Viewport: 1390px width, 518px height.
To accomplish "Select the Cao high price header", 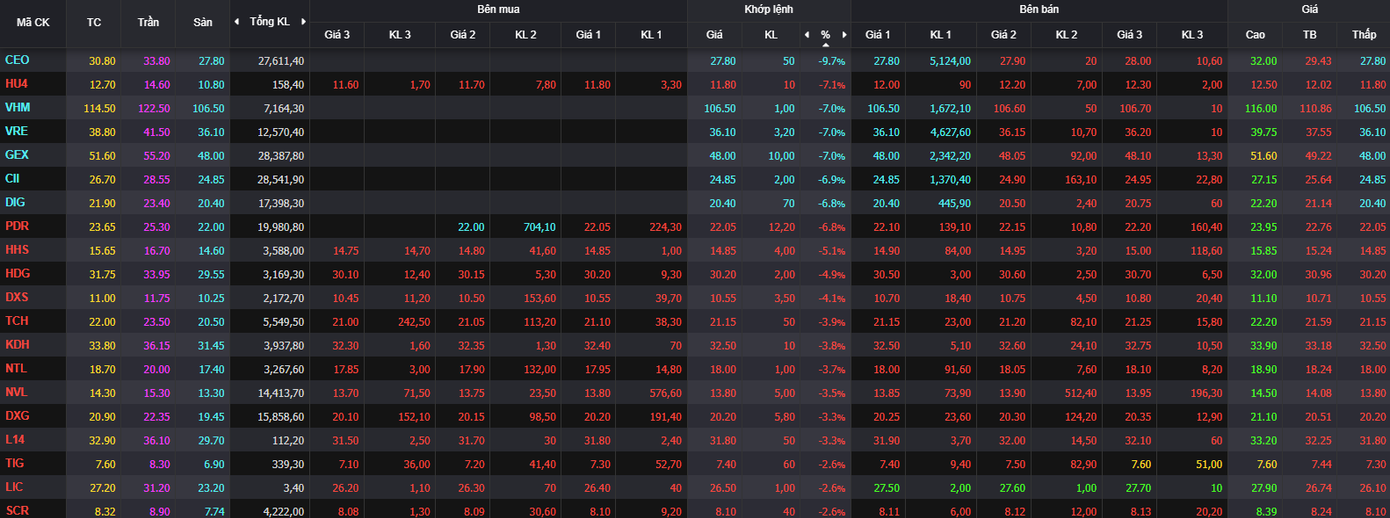I will pyautogui.click(x=1255, y=35).
